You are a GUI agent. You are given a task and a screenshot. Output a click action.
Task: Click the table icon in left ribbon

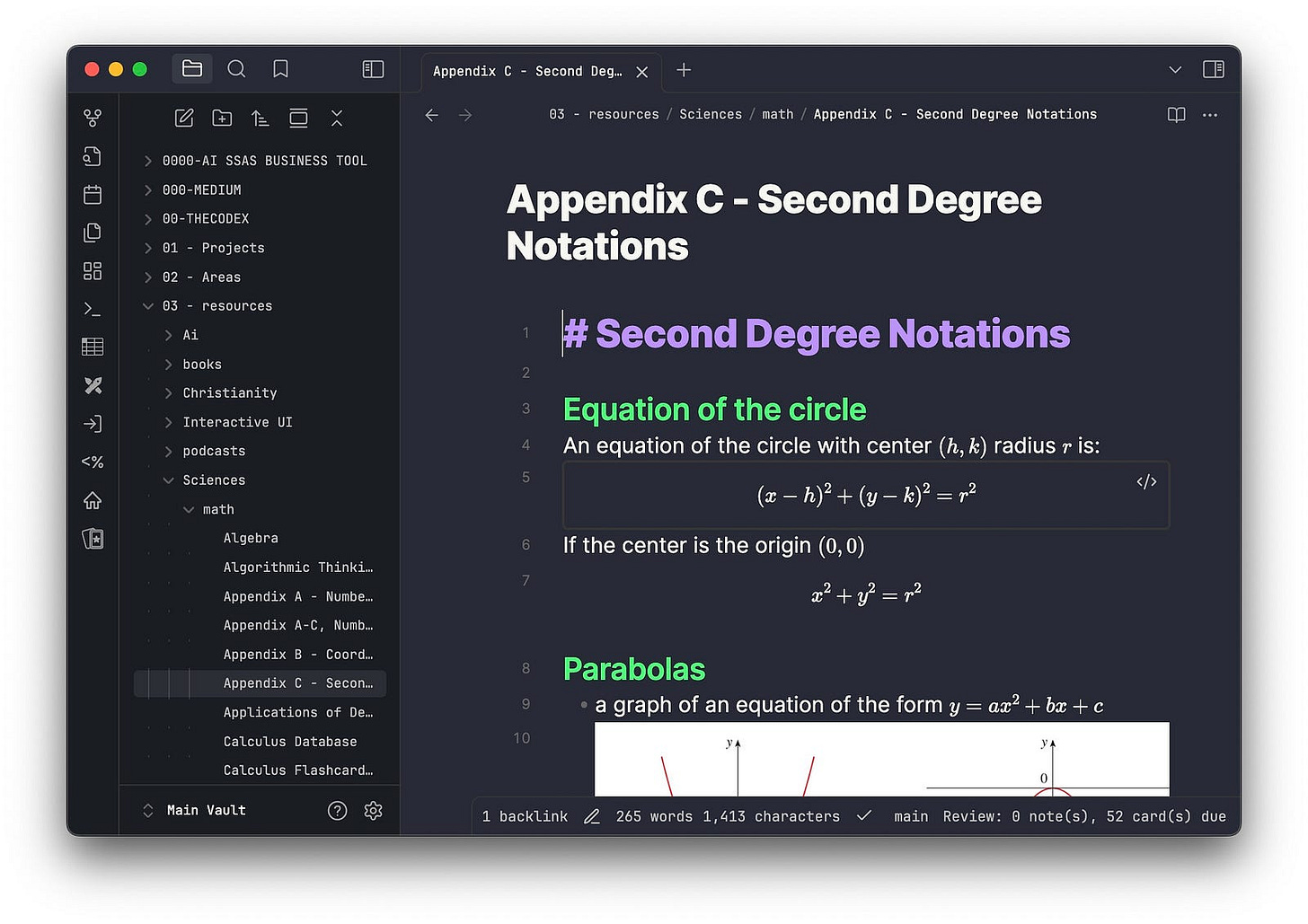93,347
